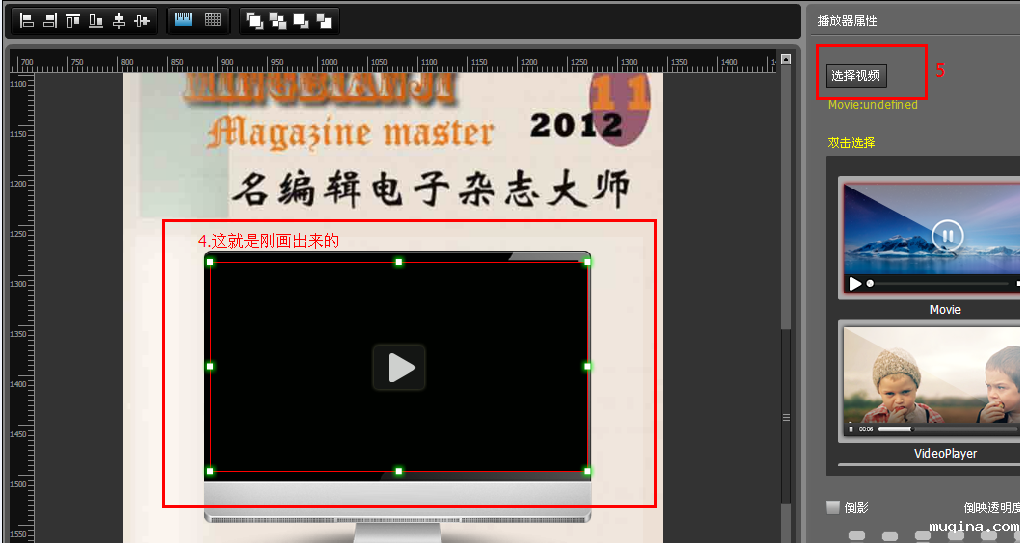Click play button in the canvas video

point(399,367)
